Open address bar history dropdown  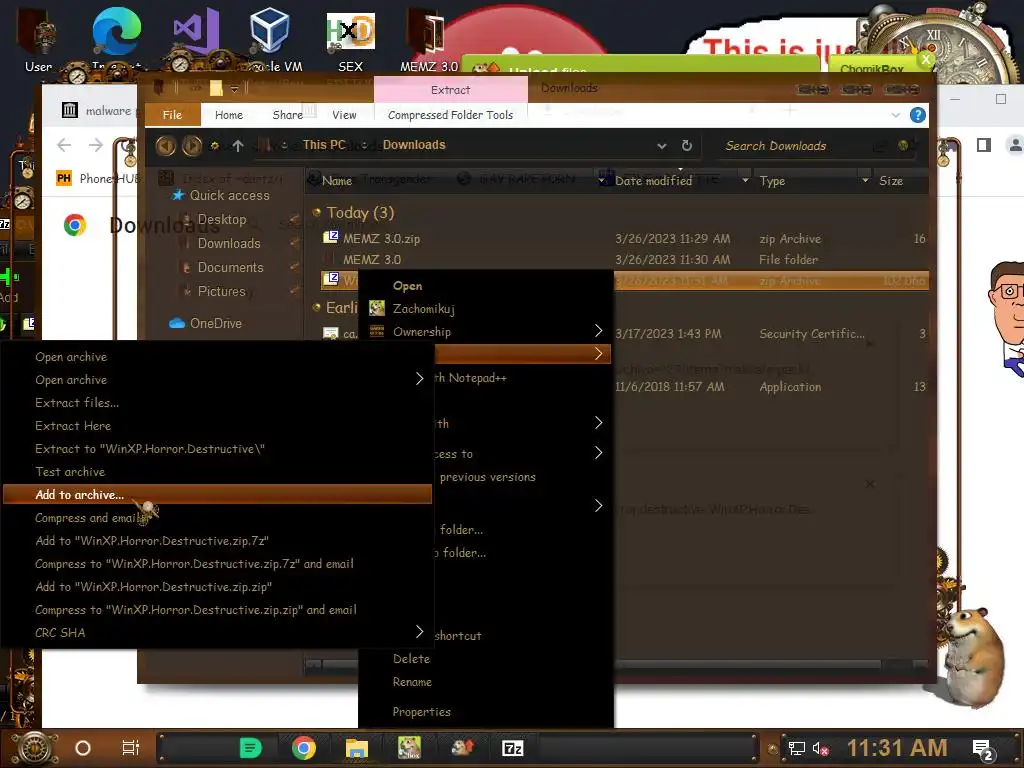tap(662, 146)
